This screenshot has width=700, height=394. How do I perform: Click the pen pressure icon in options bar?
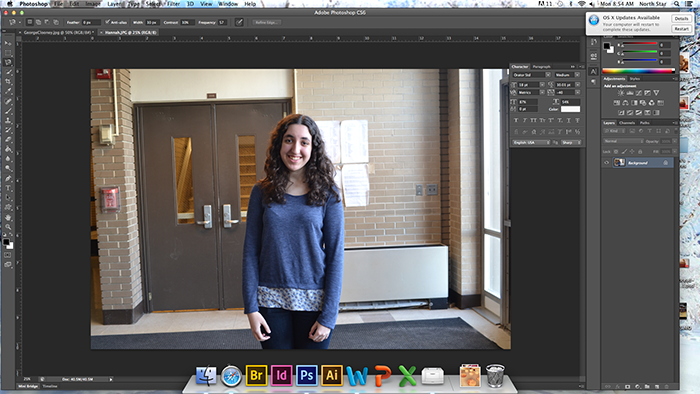[x=239, y=22]
